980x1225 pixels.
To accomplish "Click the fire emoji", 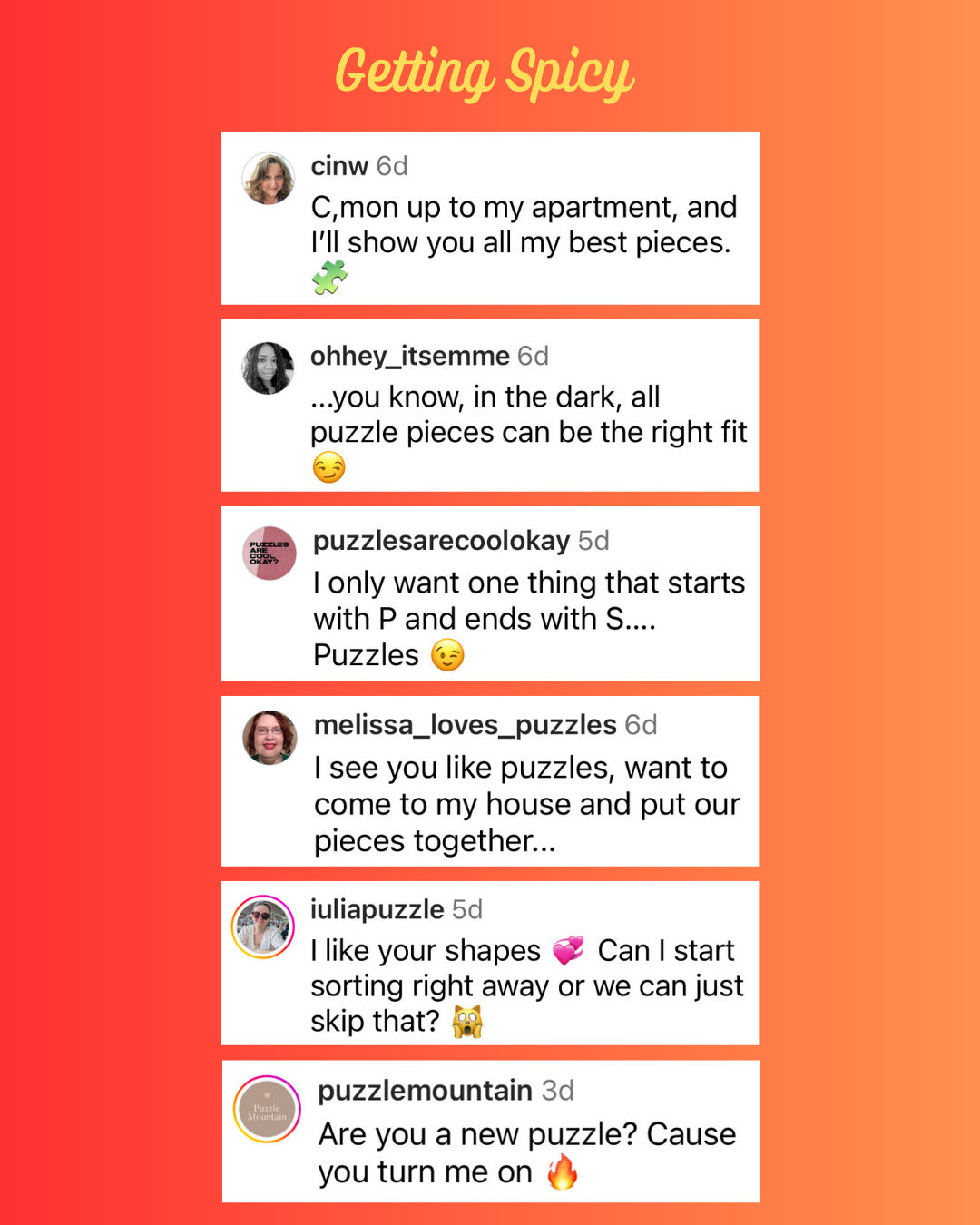I will (563, 1171).
